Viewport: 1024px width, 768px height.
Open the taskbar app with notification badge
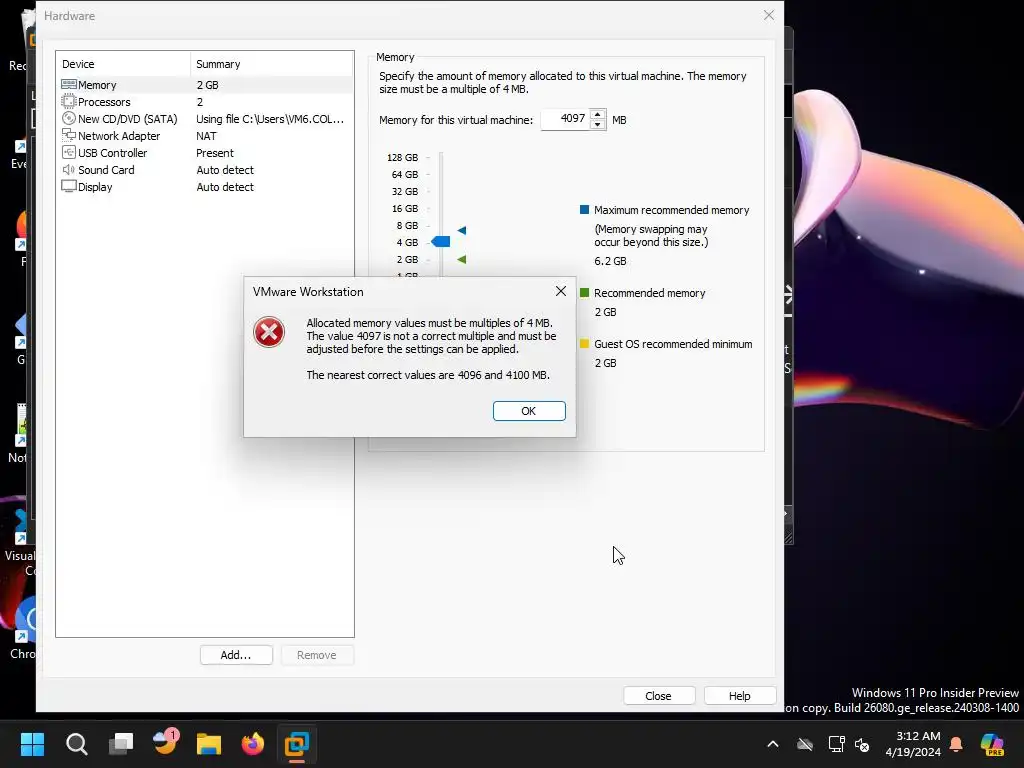coord(165,743)
